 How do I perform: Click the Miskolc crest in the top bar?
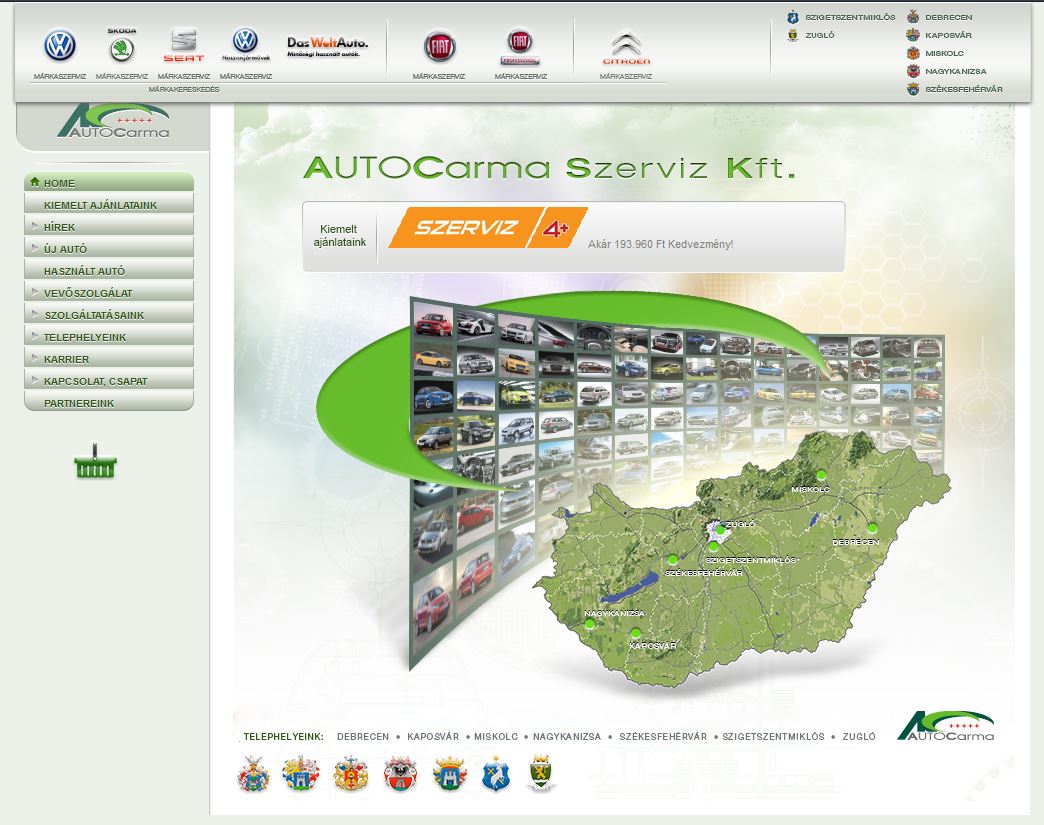click(913, 53)
